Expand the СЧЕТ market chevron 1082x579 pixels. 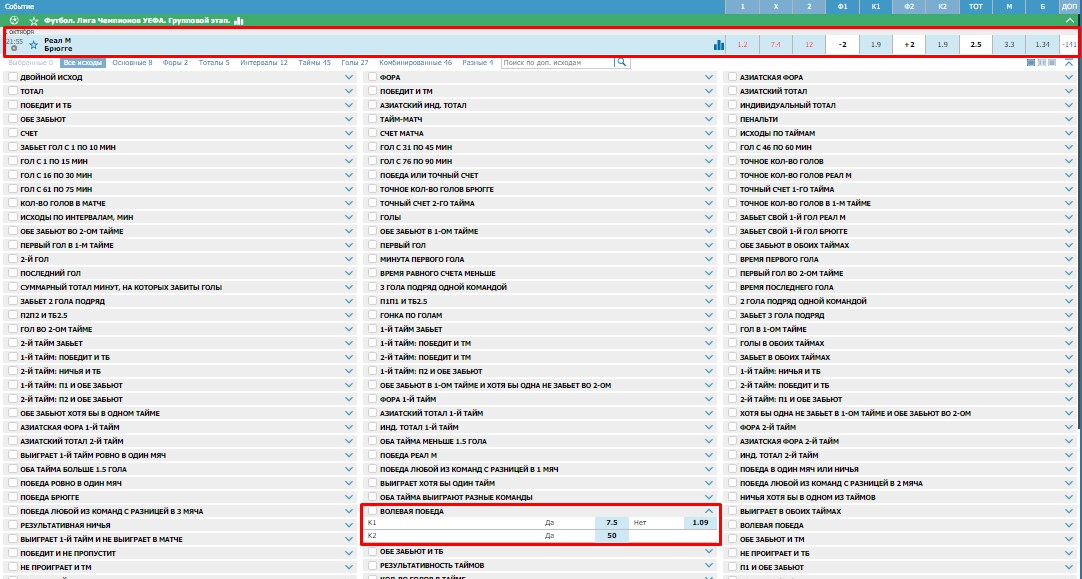click(x=348, y=133)
